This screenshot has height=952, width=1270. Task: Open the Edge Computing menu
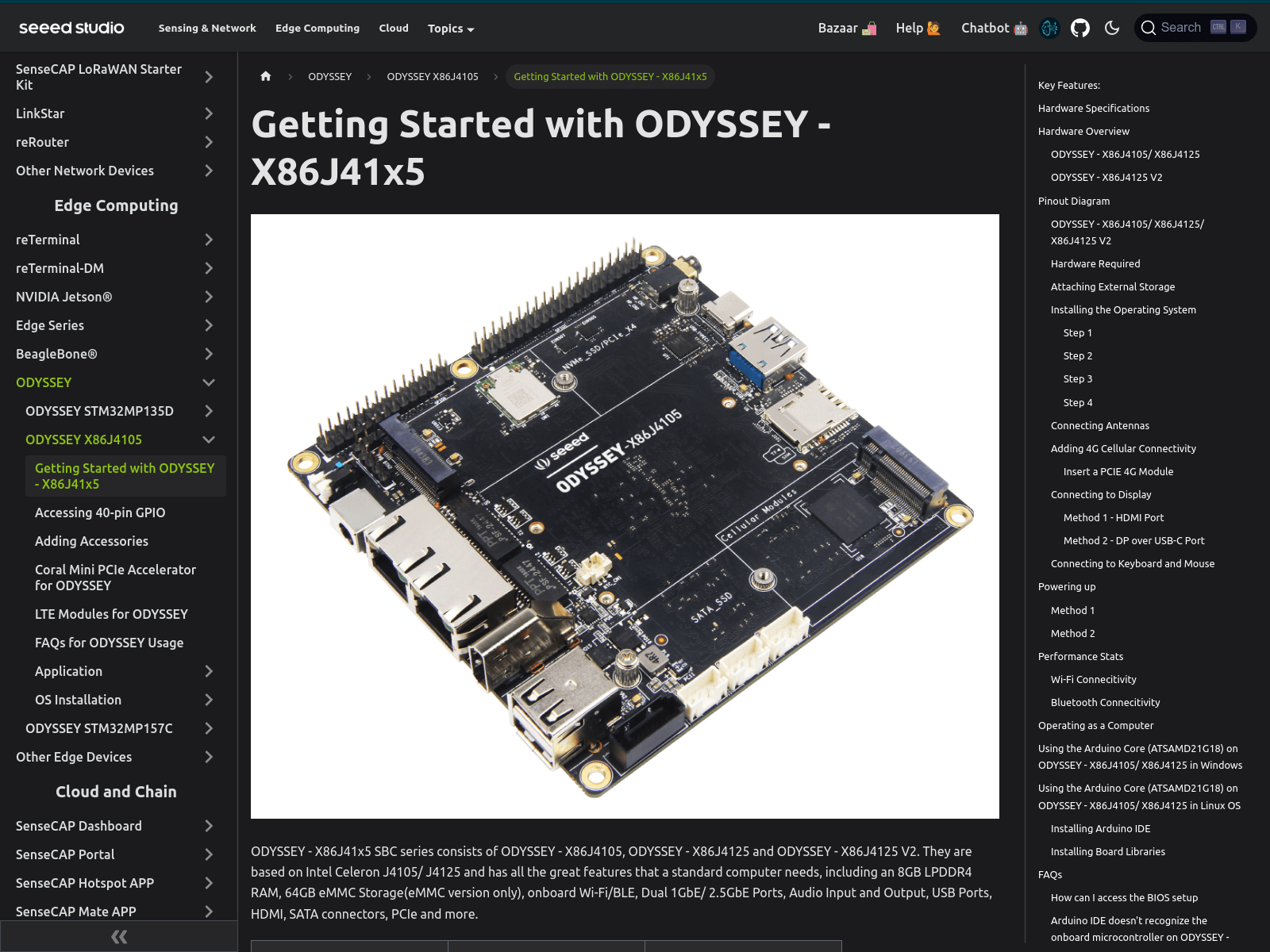click(x=317, y=28)
